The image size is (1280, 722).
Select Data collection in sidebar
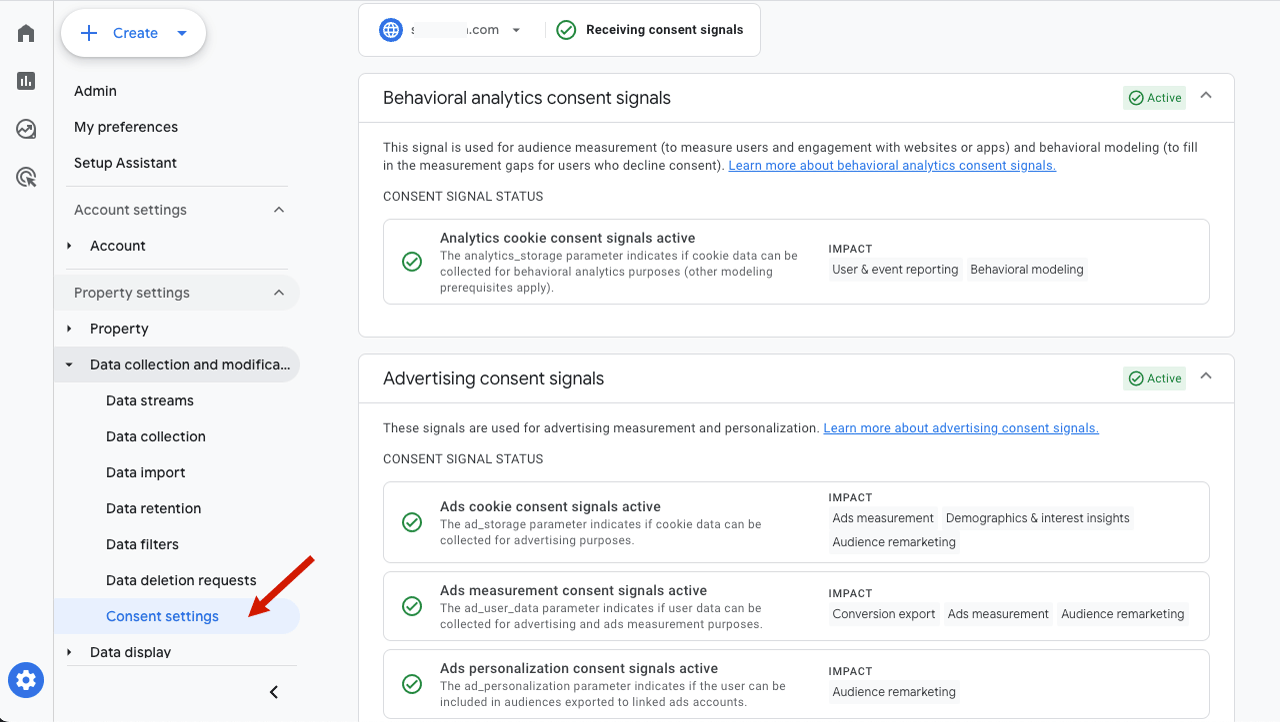[x=156, y=437]
